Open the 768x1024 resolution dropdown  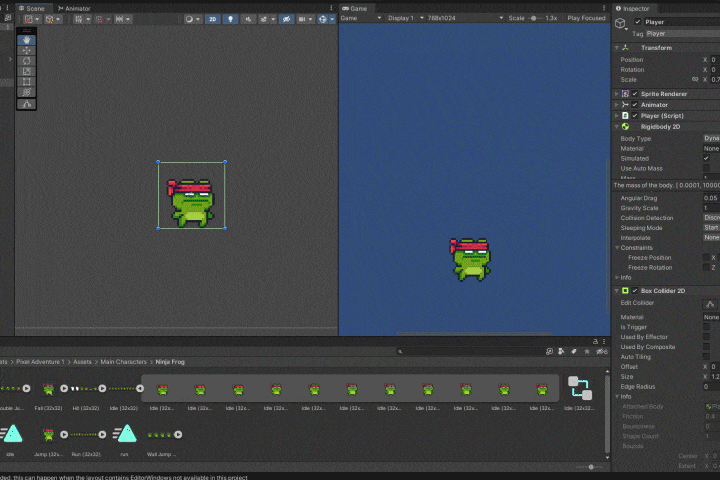465,18
